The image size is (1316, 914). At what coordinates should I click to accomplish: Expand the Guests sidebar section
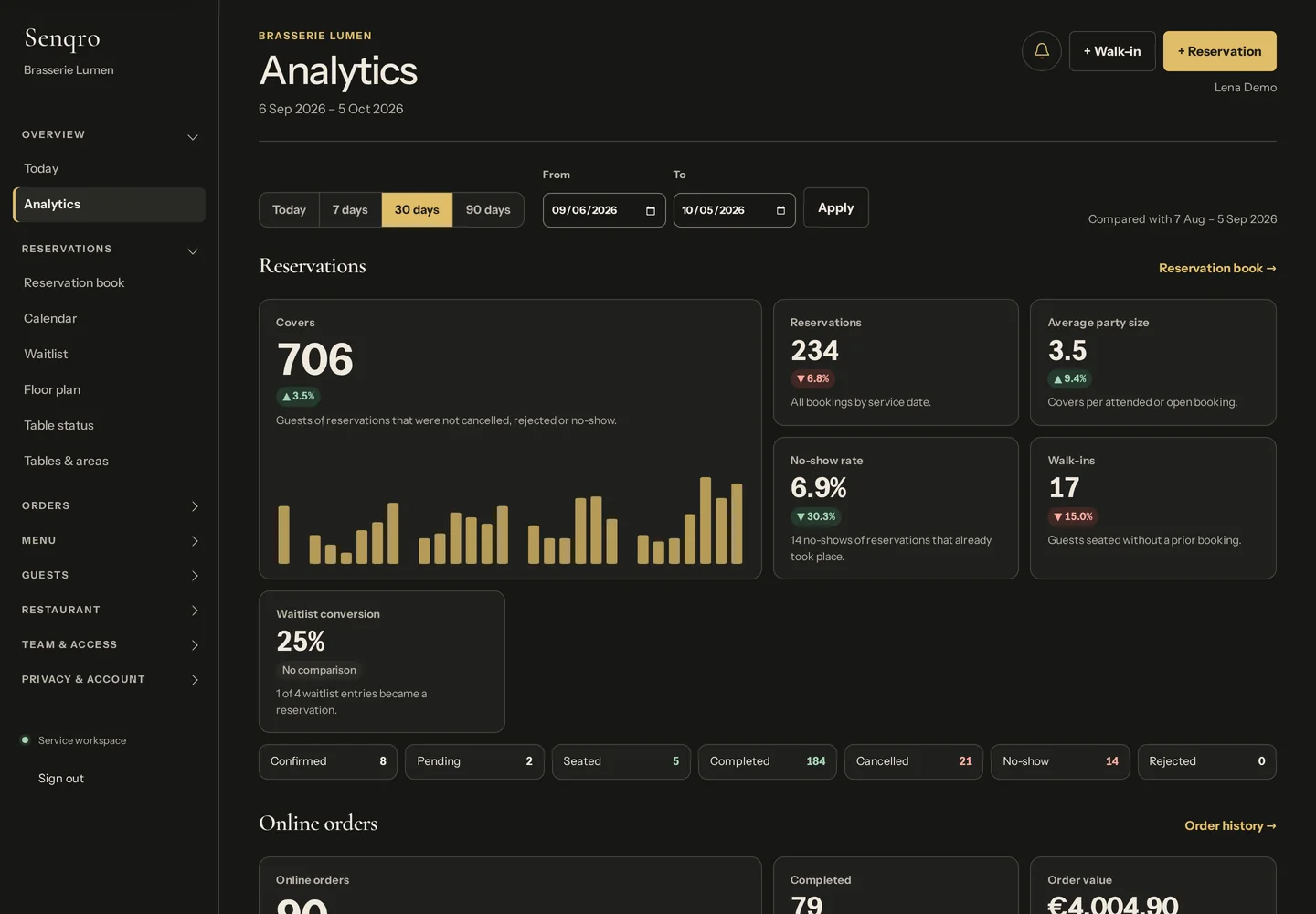point(110,575)
